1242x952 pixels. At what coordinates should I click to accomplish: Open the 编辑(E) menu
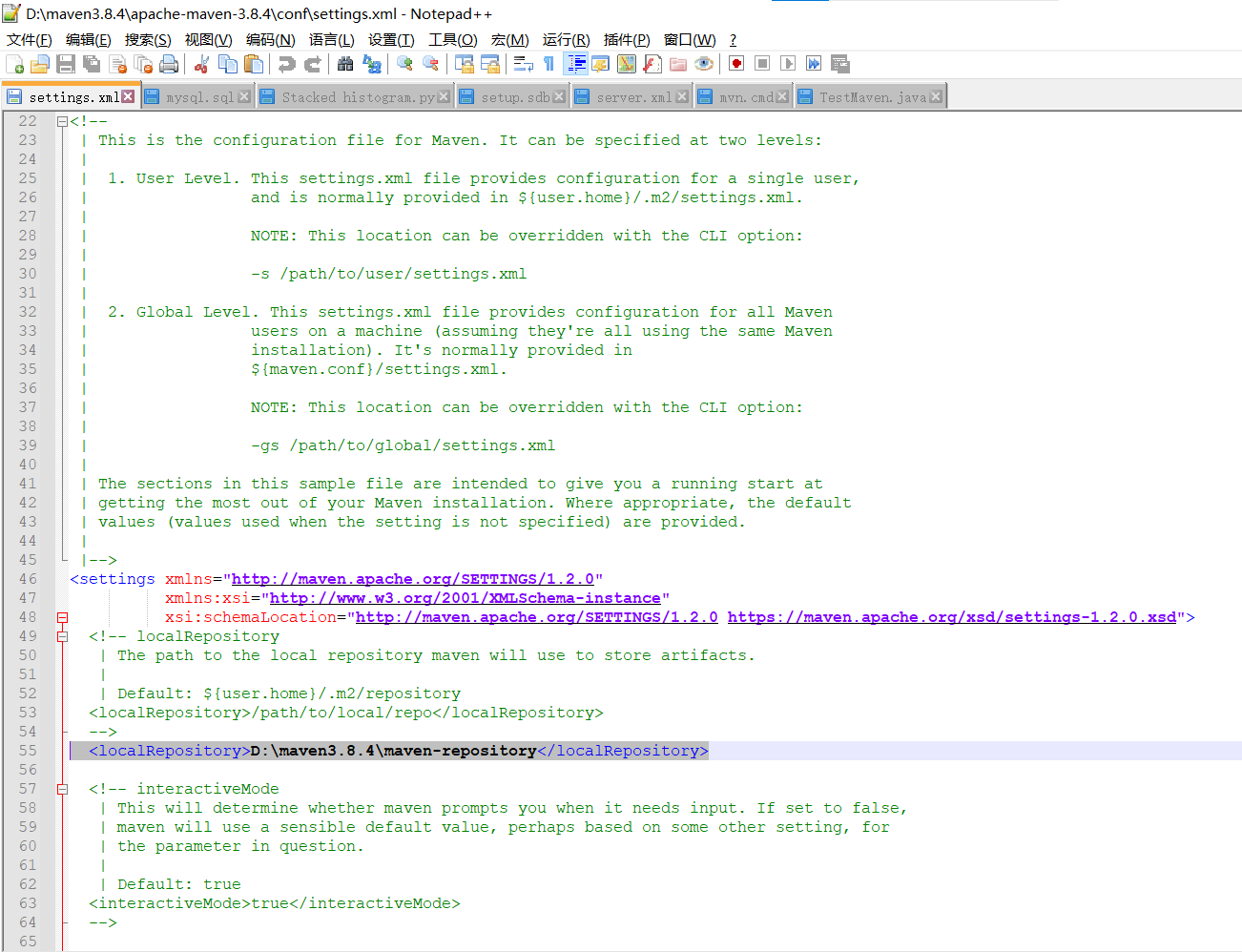pyautogui.click(x=89, y=39)
